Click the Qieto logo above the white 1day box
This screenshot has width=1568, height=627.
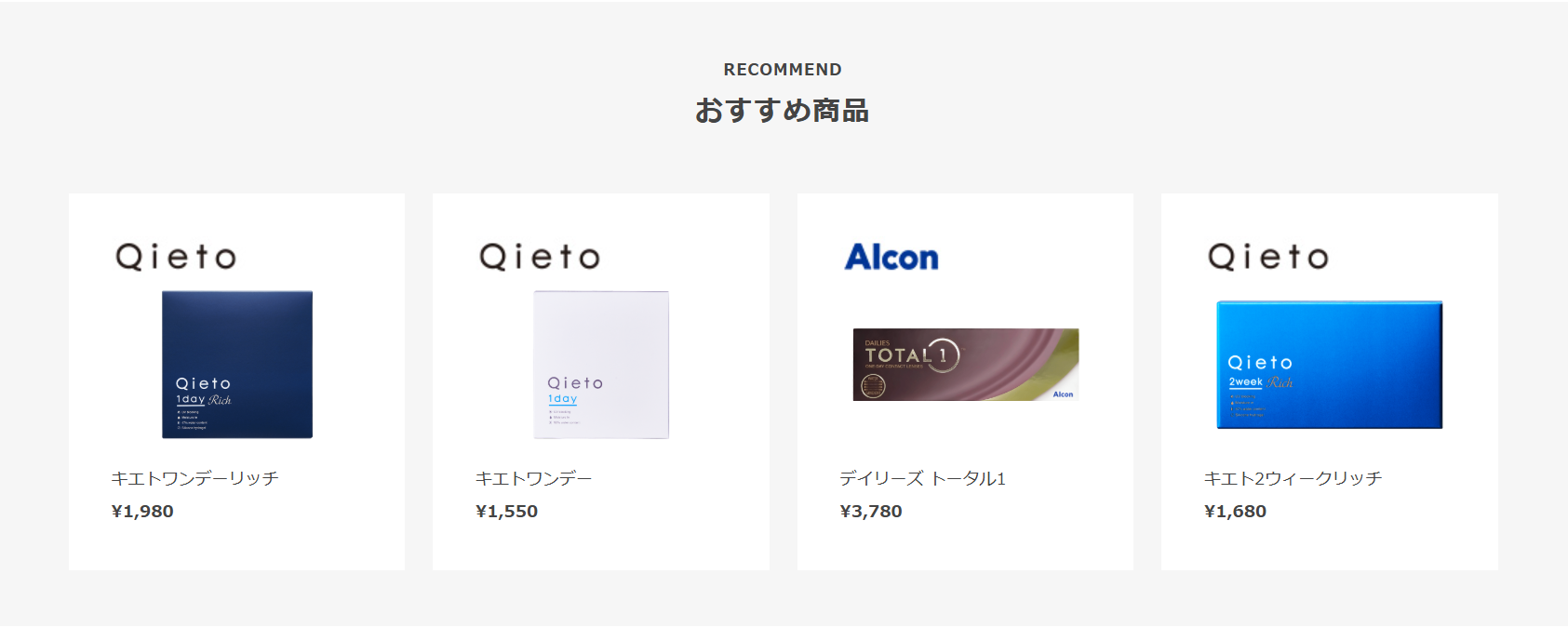coord(540,257)
